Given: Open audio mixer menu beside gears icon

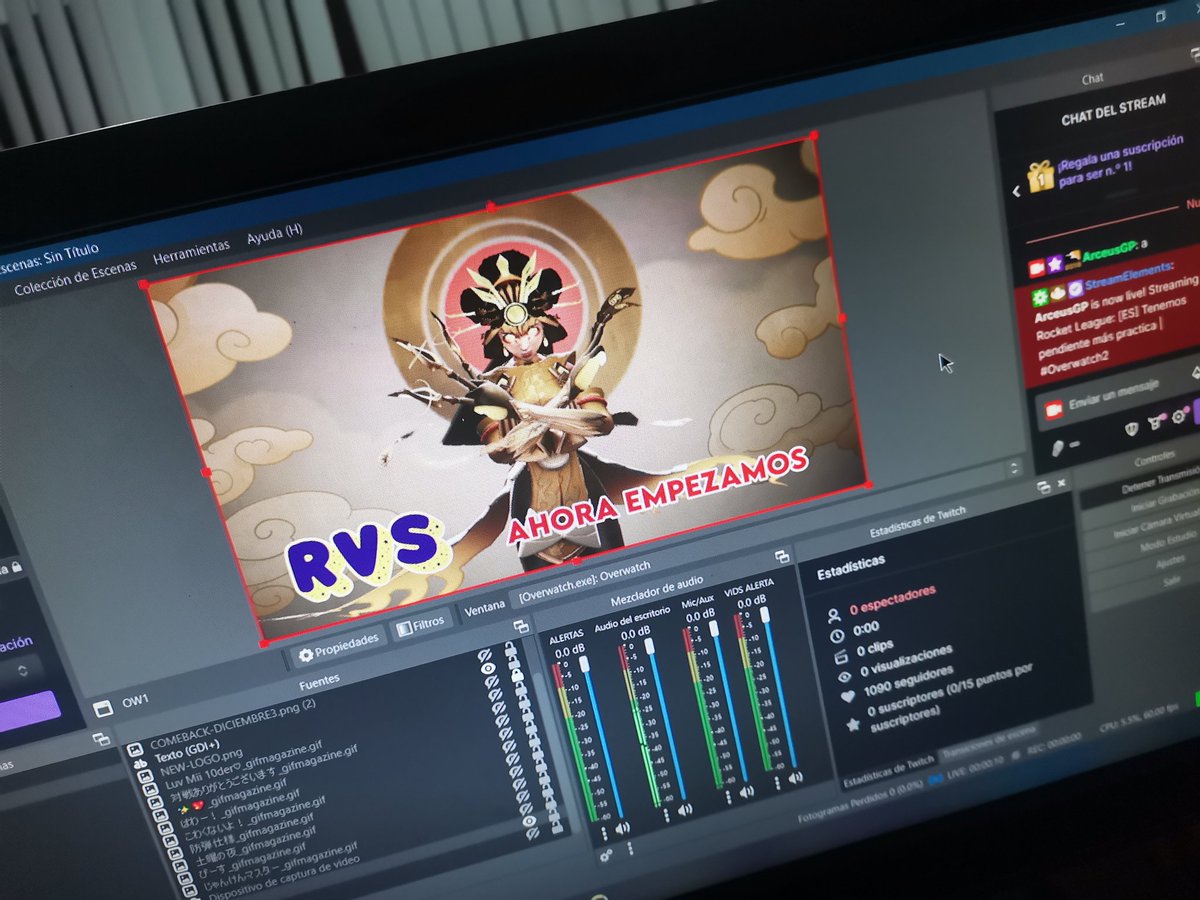Looking at the screenshot, I should point(630,850).
